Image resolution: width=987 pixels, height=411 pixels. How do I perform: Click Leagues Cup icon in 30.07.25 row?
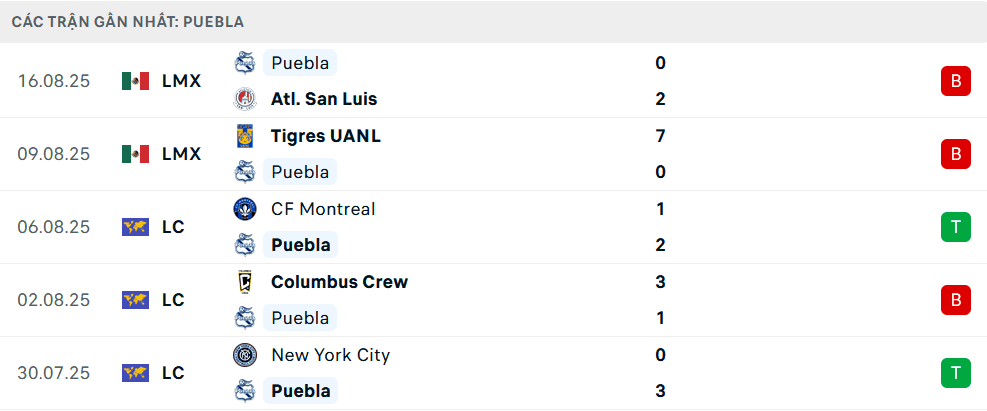click(135, 373)
